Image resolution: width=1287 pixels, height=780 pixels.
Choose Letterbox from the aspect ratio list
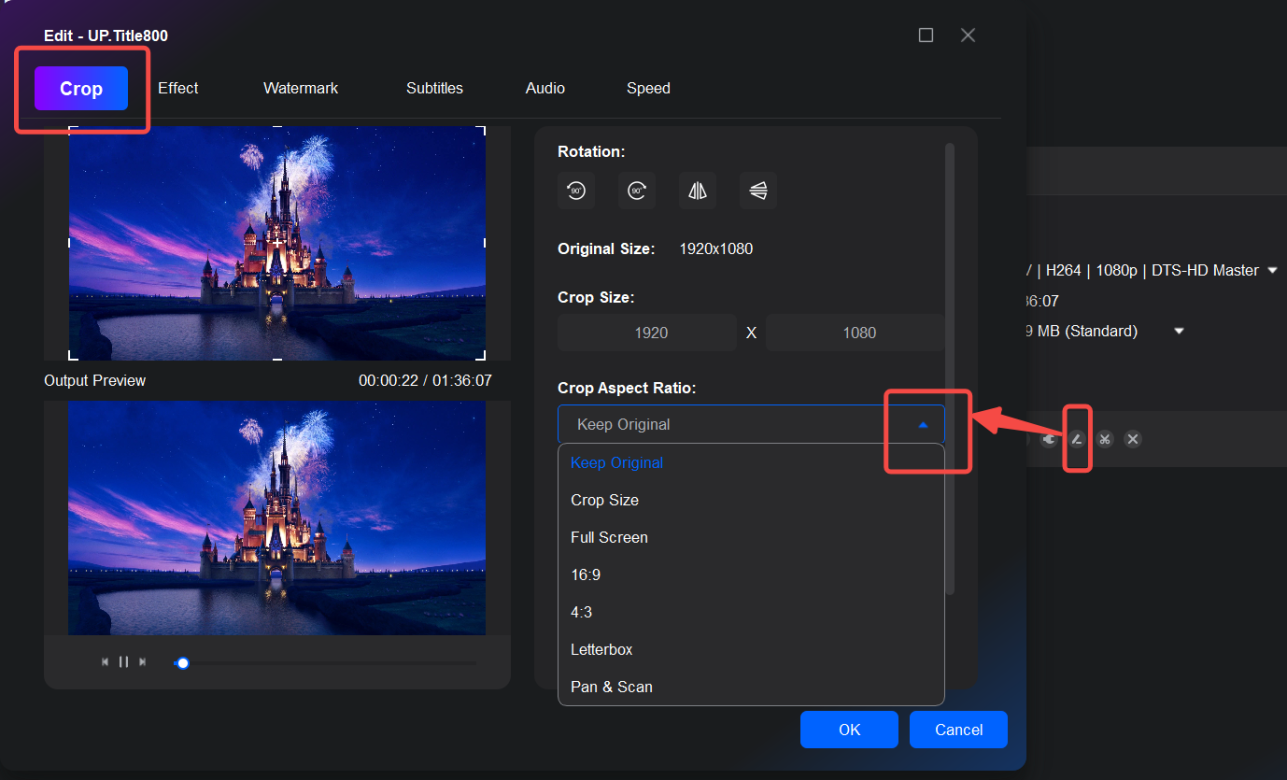tap(601, 650)
